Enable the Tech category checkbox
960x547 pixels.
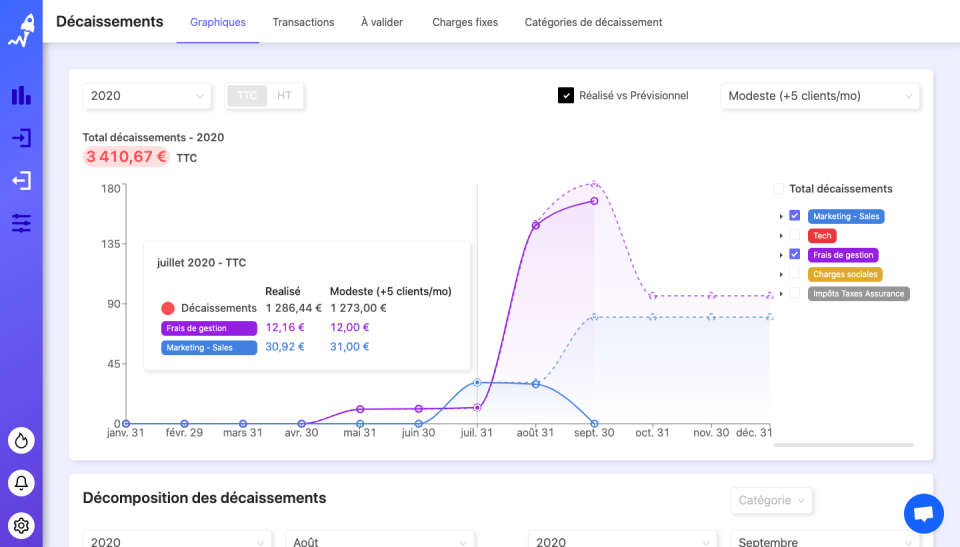(794, 236)
